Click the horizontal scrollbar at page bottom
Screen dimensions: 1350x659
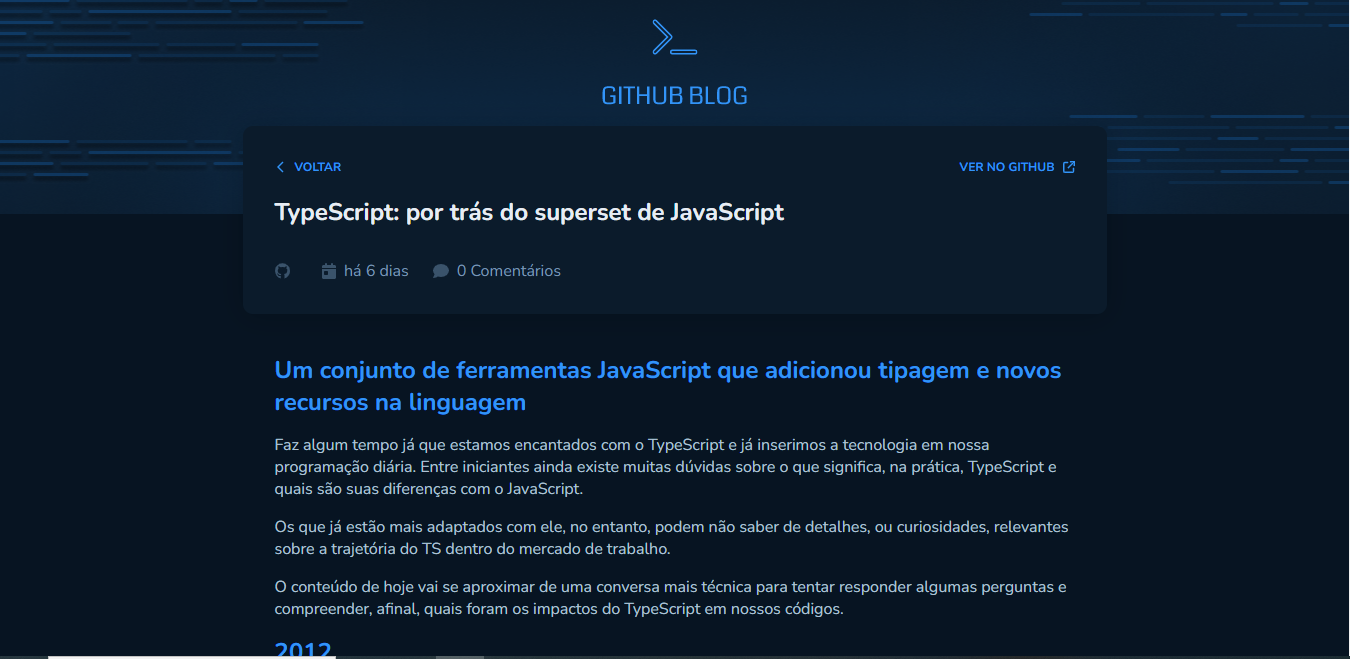pos(460,655)
